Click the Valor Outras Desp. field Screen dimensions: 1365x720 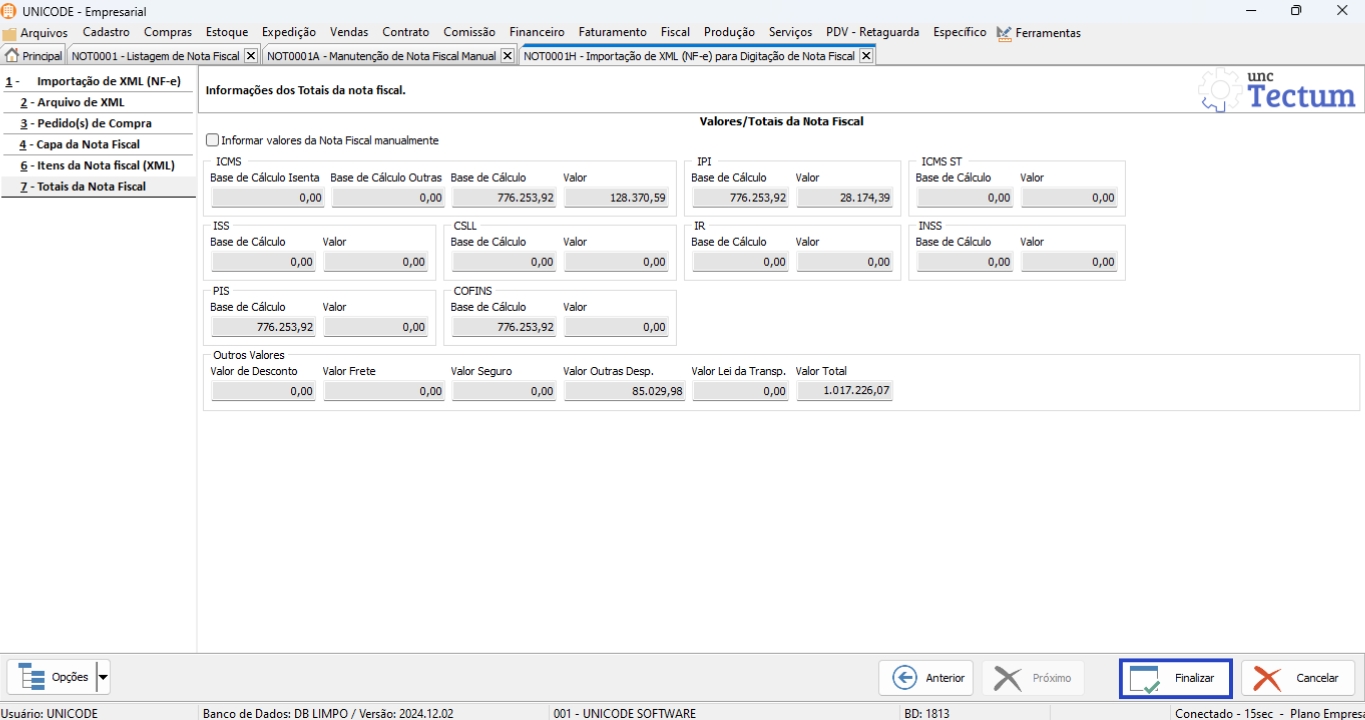(x=624, y=391)
